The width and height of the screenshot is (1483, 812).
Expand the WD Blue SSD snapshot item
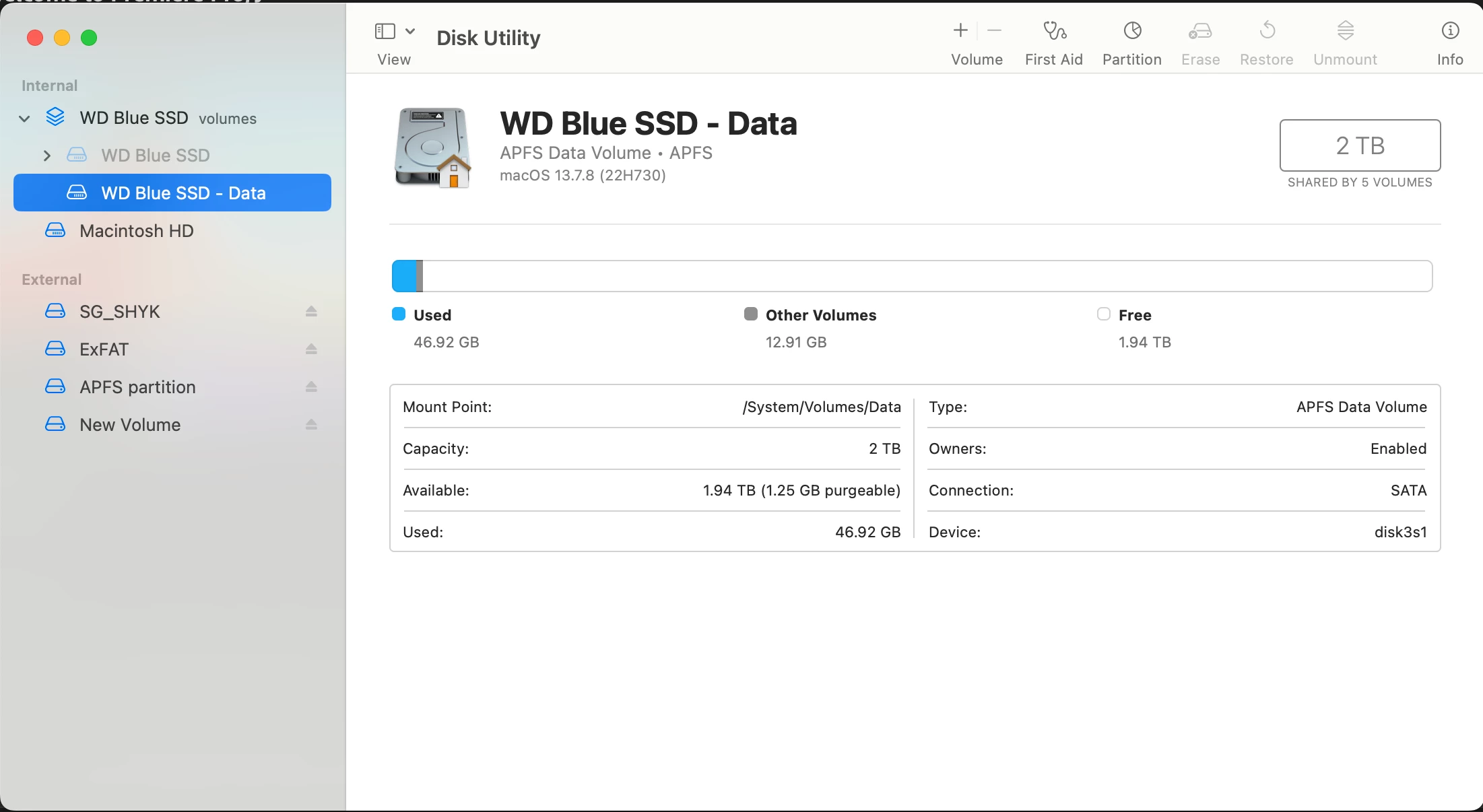tap(46, 156)
